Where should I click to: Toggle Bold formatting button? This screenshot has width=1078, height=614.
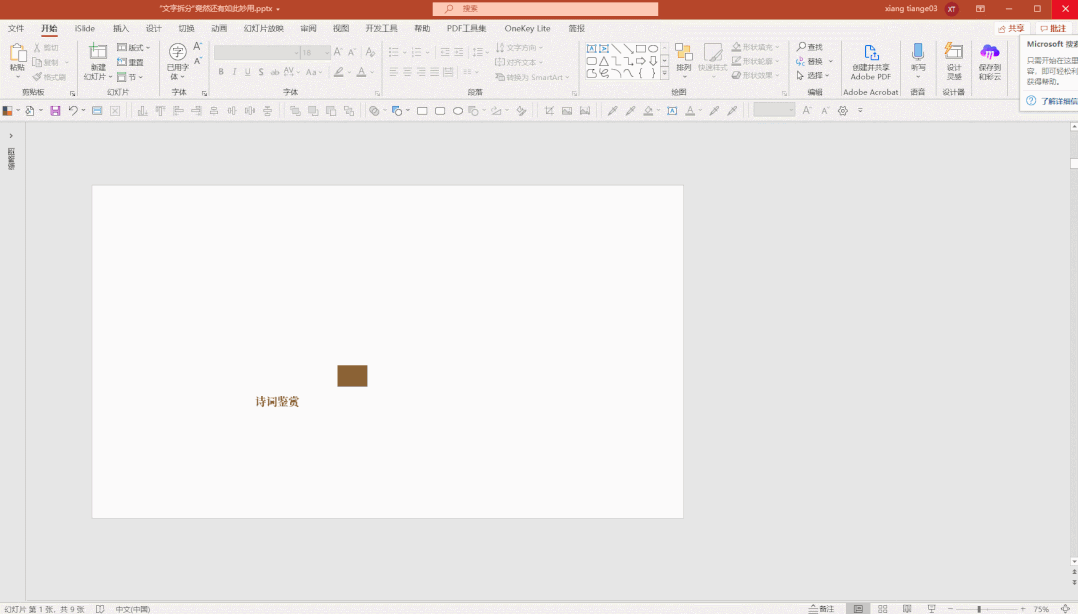[x=221, y=72]
